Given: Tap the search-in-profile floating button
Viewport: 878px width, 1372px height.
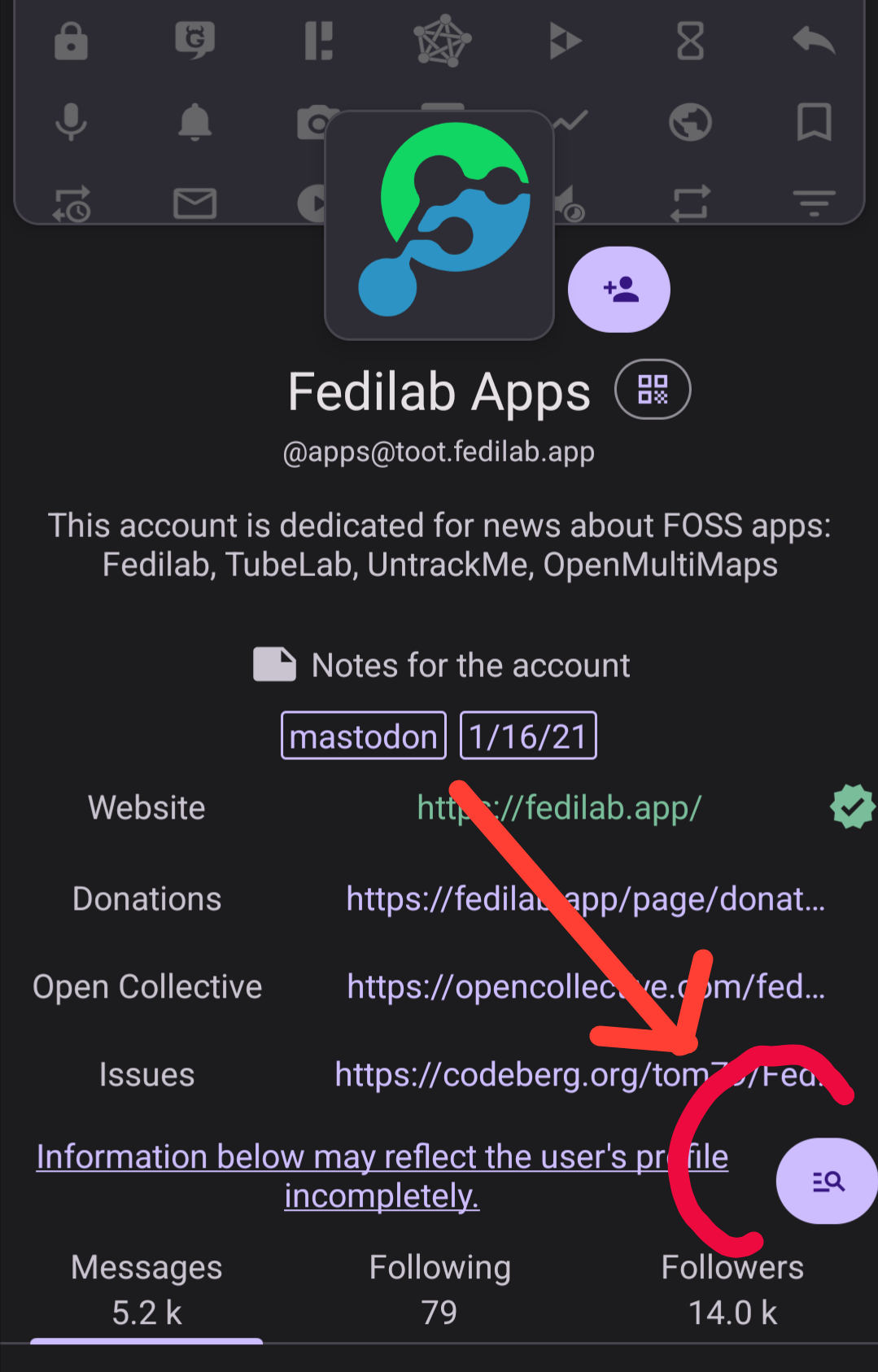Looking at the screenshot, I should click(x=827, y=1181).
